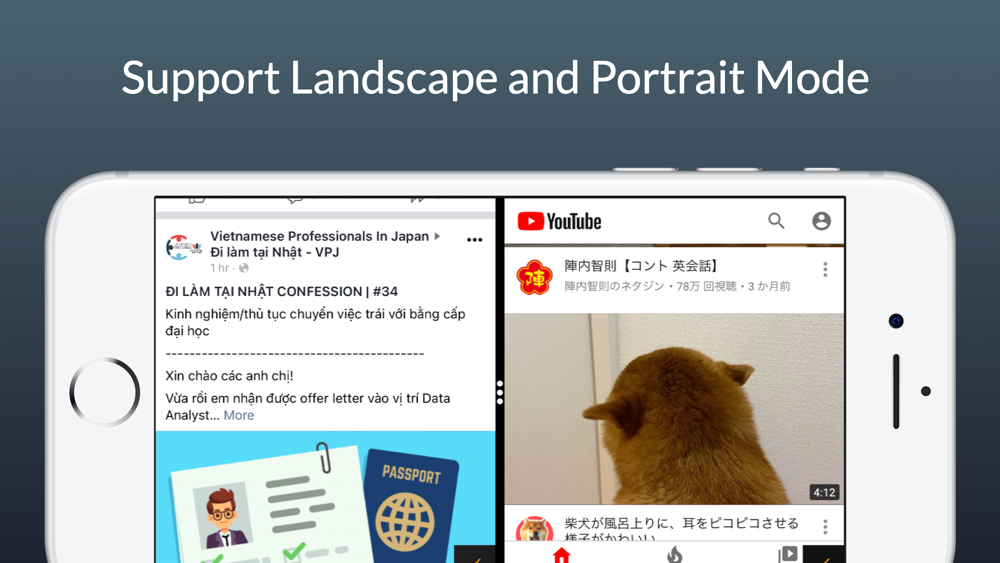Click the post privacy globe icon
This screenshot has height=563, width=1000.
click(244, 268)
